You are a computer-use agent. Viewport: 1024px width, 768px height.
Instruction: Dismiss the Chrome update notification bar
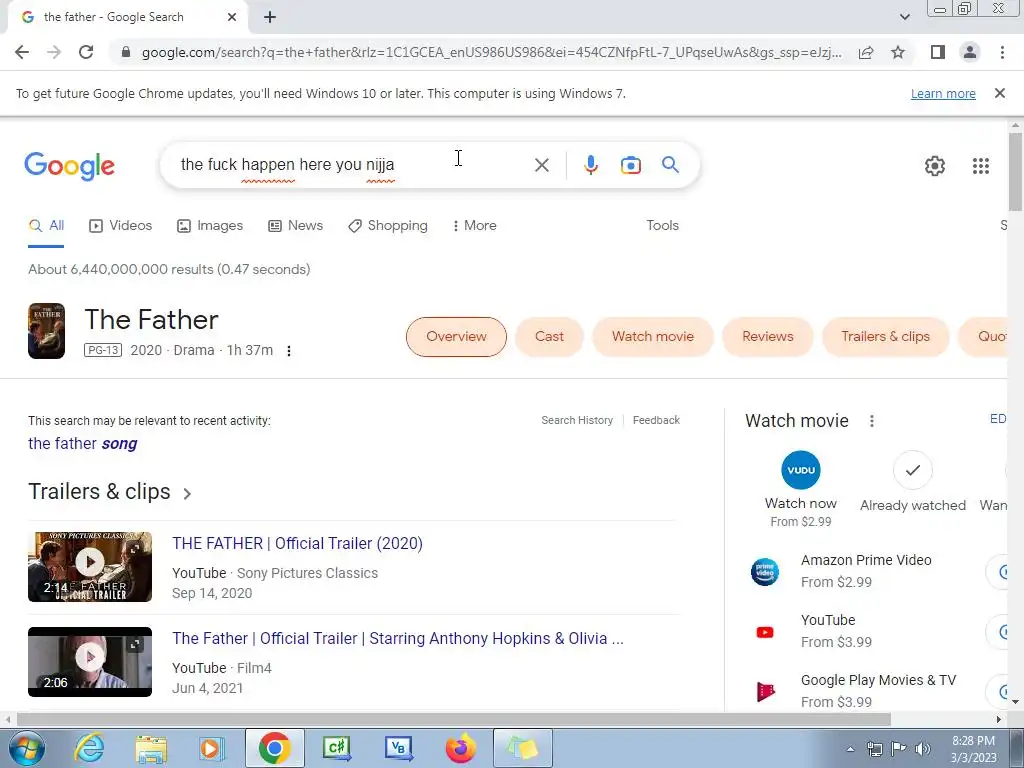[1000, 93]
